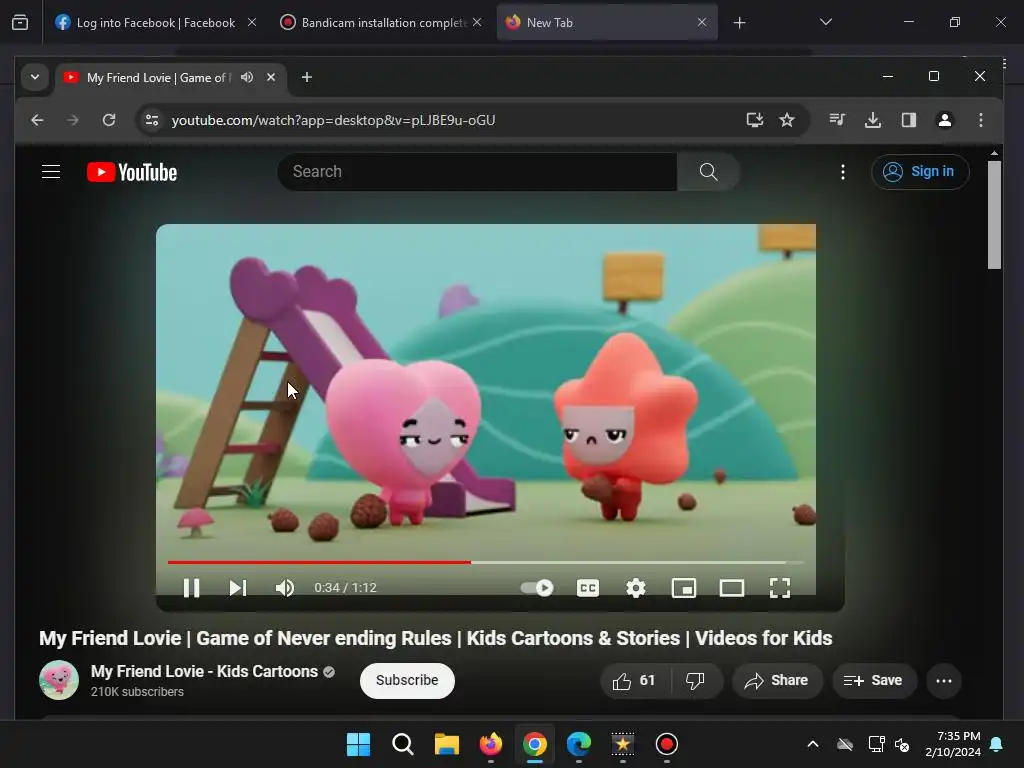List all Firefox tabs dropdown
Screen dimensions: 1024x768
pos(825,23)
